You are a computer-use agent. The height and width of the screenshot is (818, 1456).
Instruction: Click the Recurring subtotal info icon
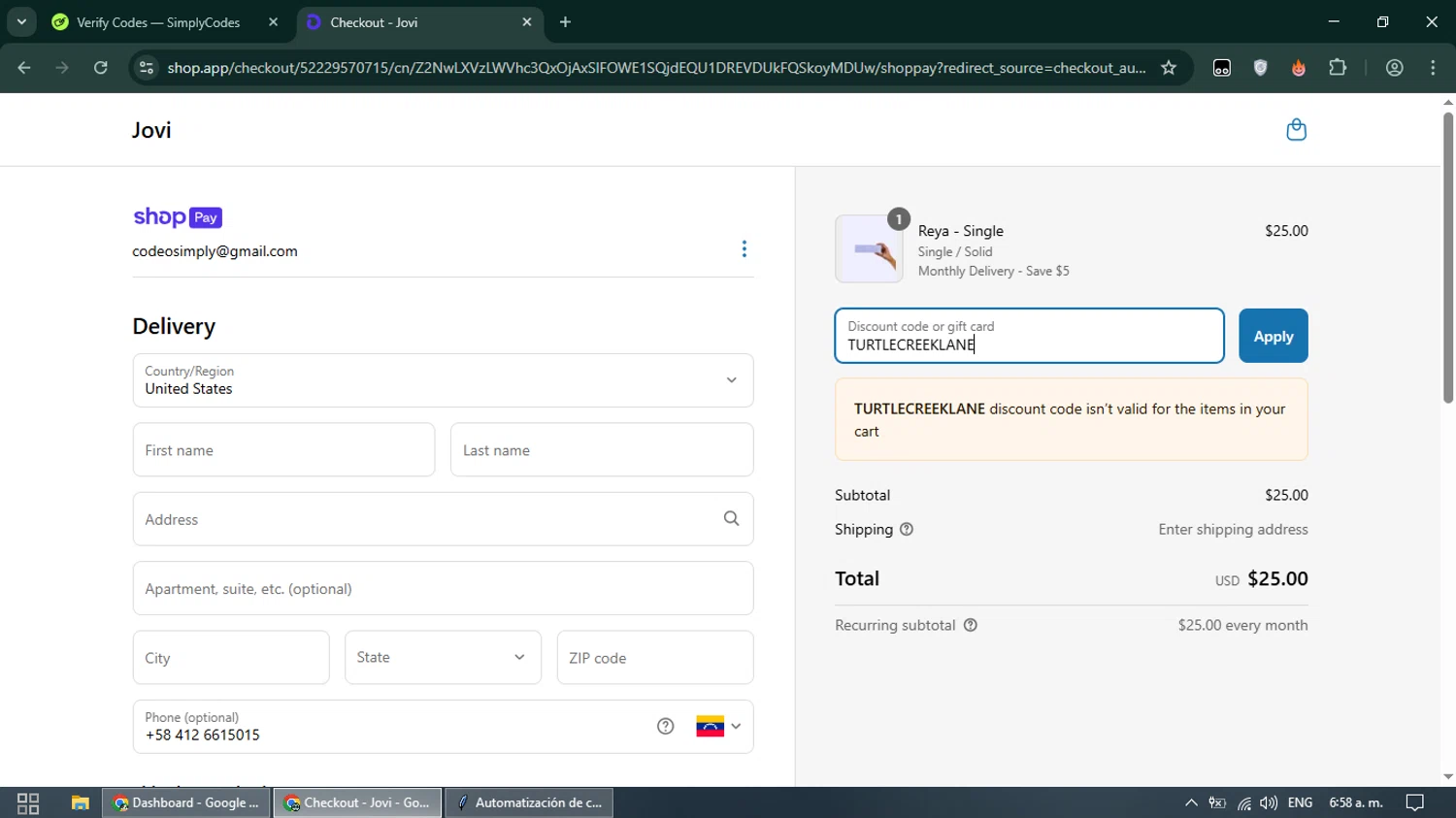(971, 626)
